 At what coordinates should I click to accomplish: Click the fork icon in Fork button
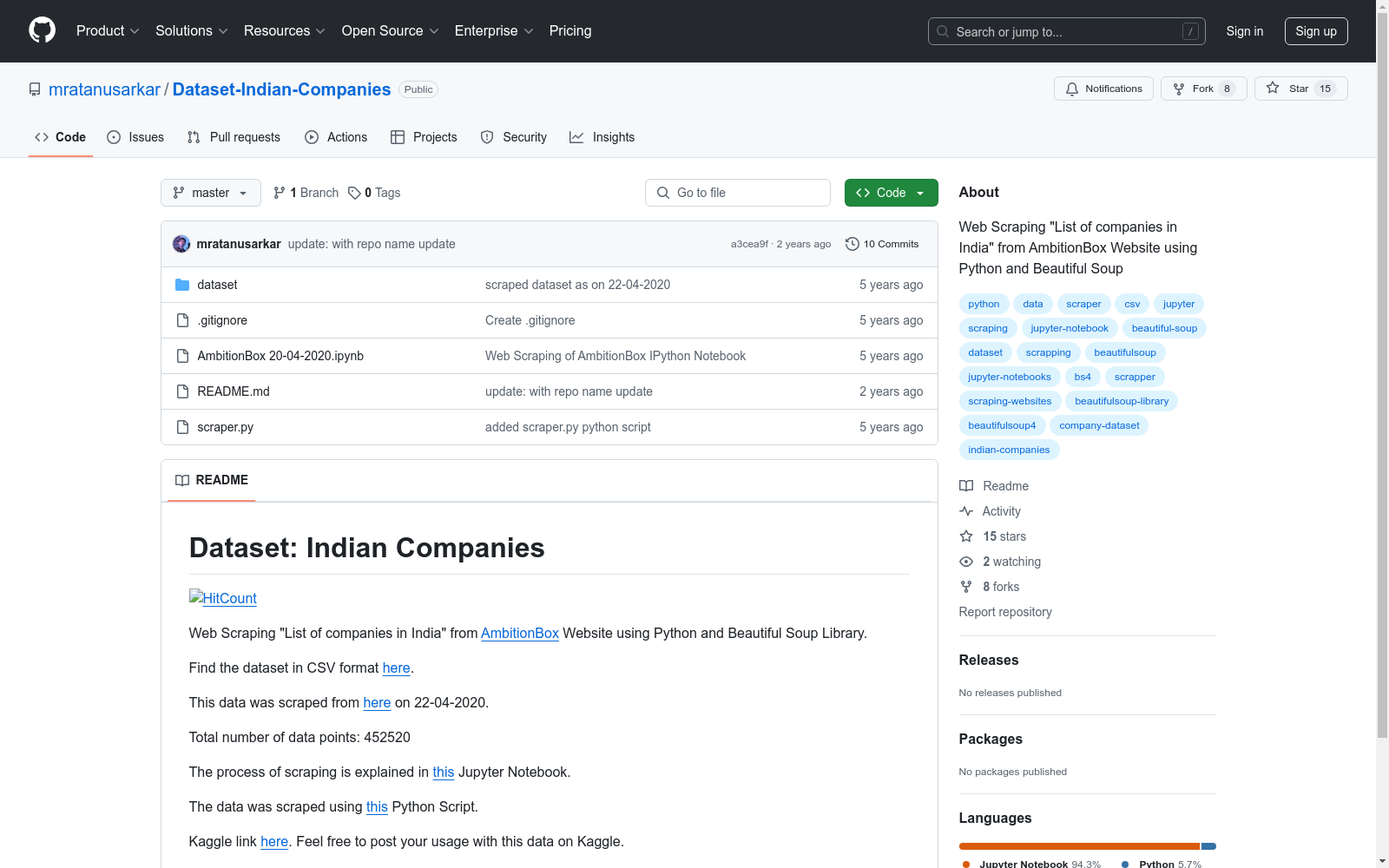point(1179,89)
